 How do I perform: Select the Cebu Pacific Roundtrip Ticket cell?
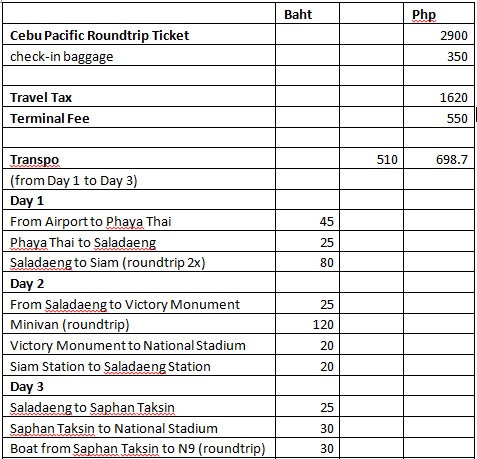coord(139,34)
